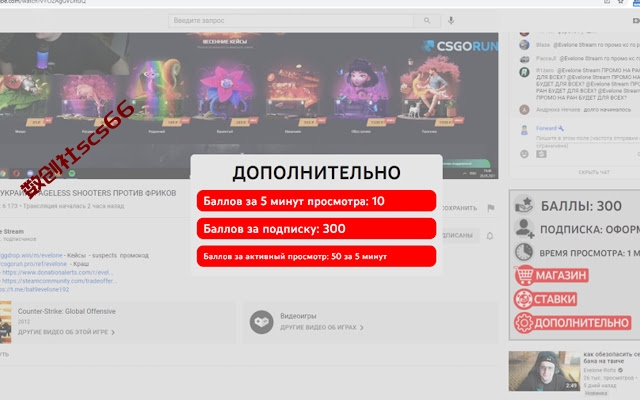Click the 'Баллов за подписку: 300' bar
This screenshot has height=400, width=640.
click(316, 229)
